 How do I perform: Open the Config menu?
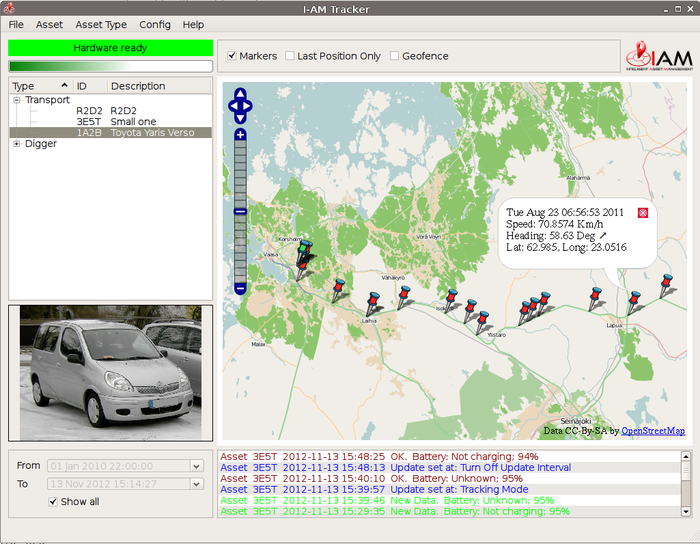pyautogui.click(x=155, y=25)
